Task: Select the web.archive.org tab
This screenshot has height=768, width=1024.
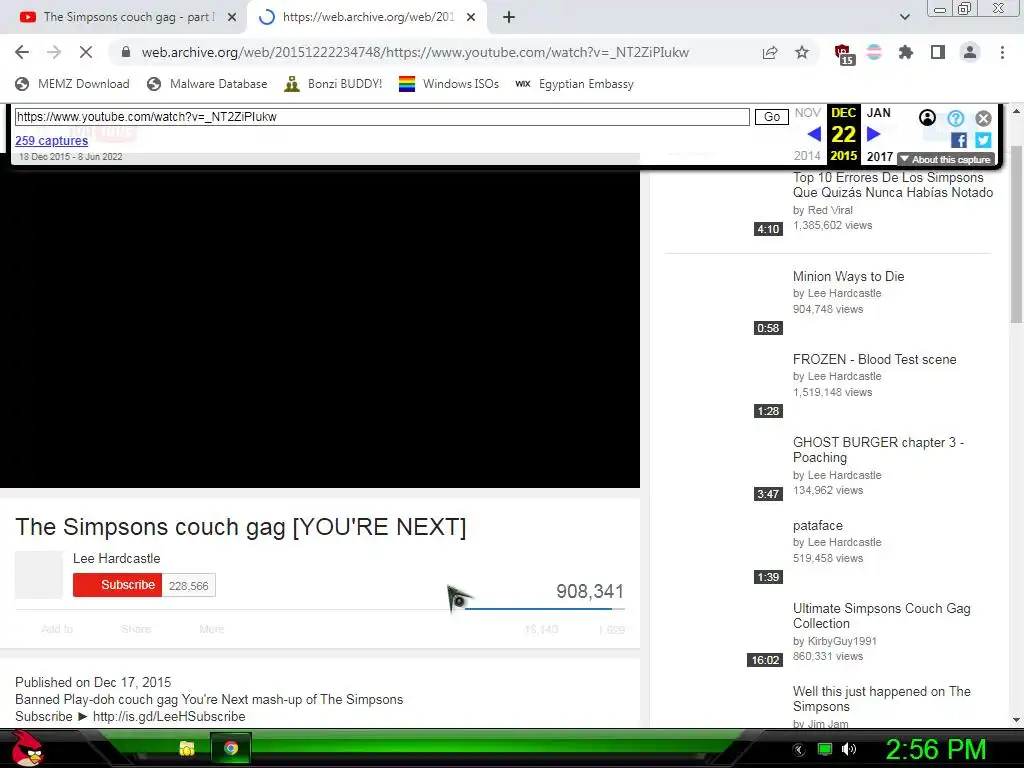Action: point(368,17)
